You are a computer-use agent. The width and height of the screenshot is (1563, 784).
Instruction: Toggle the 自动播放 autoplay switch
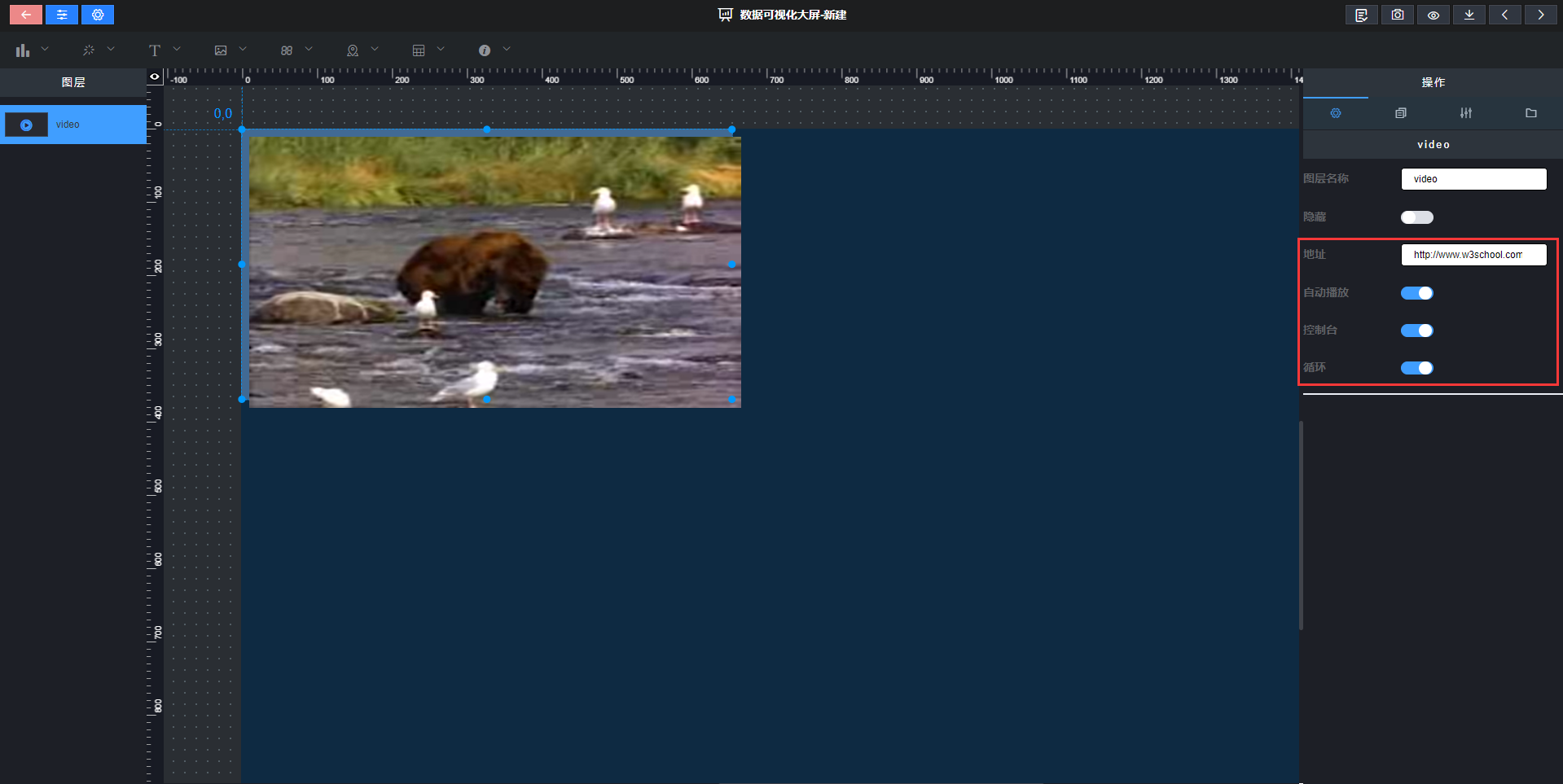1417,293
